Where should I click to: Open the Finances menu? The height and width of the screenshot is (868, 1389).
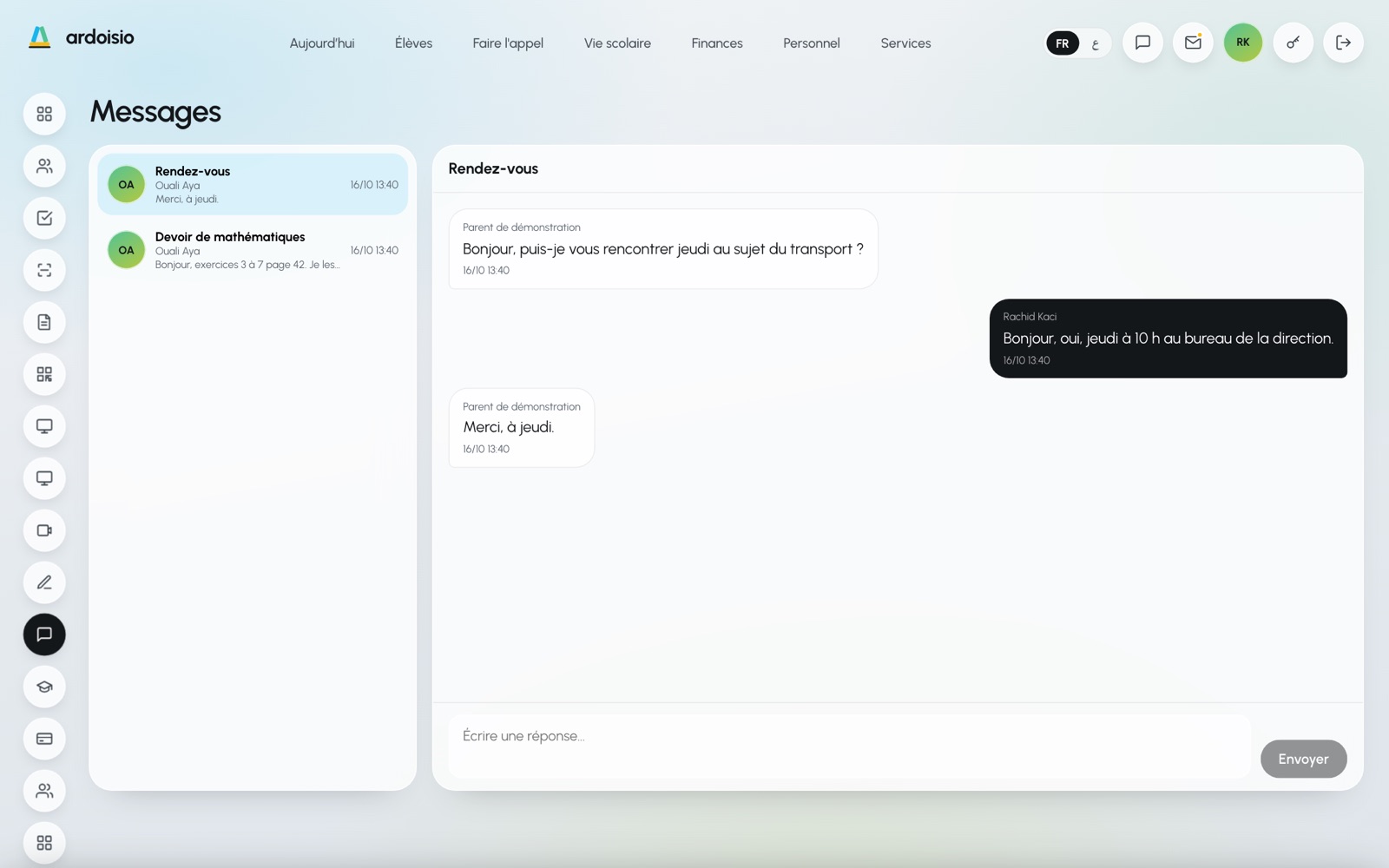point(717,43)
